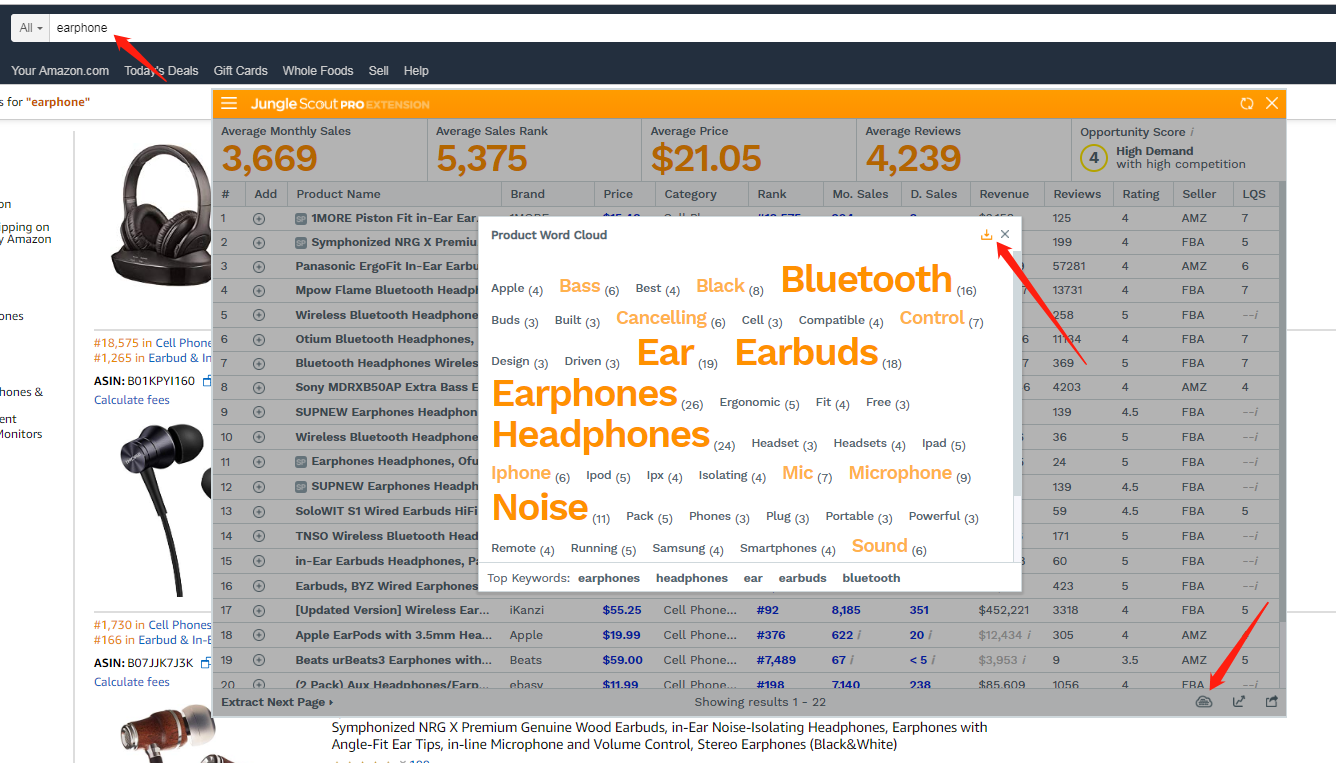This screenshot has height=763, width=1336.
Task: Open Today's Deals in Amazon nav
Action: (x=161, y=71)
